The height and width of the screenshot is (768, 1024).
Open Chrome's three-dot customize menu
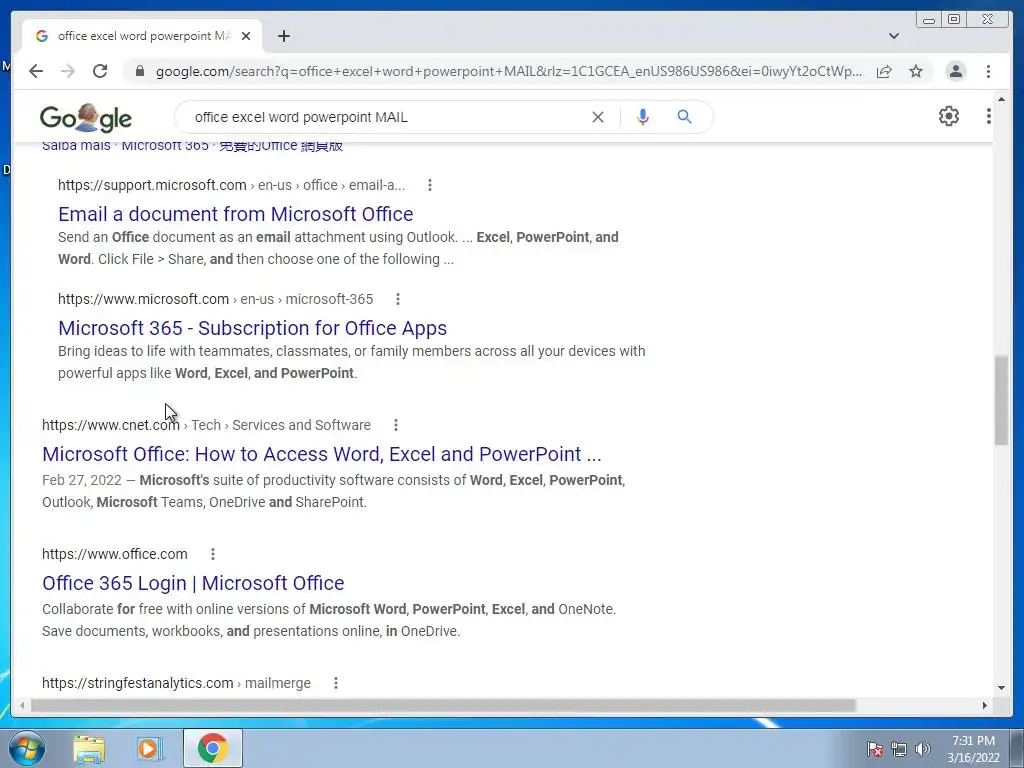point(988,71)
